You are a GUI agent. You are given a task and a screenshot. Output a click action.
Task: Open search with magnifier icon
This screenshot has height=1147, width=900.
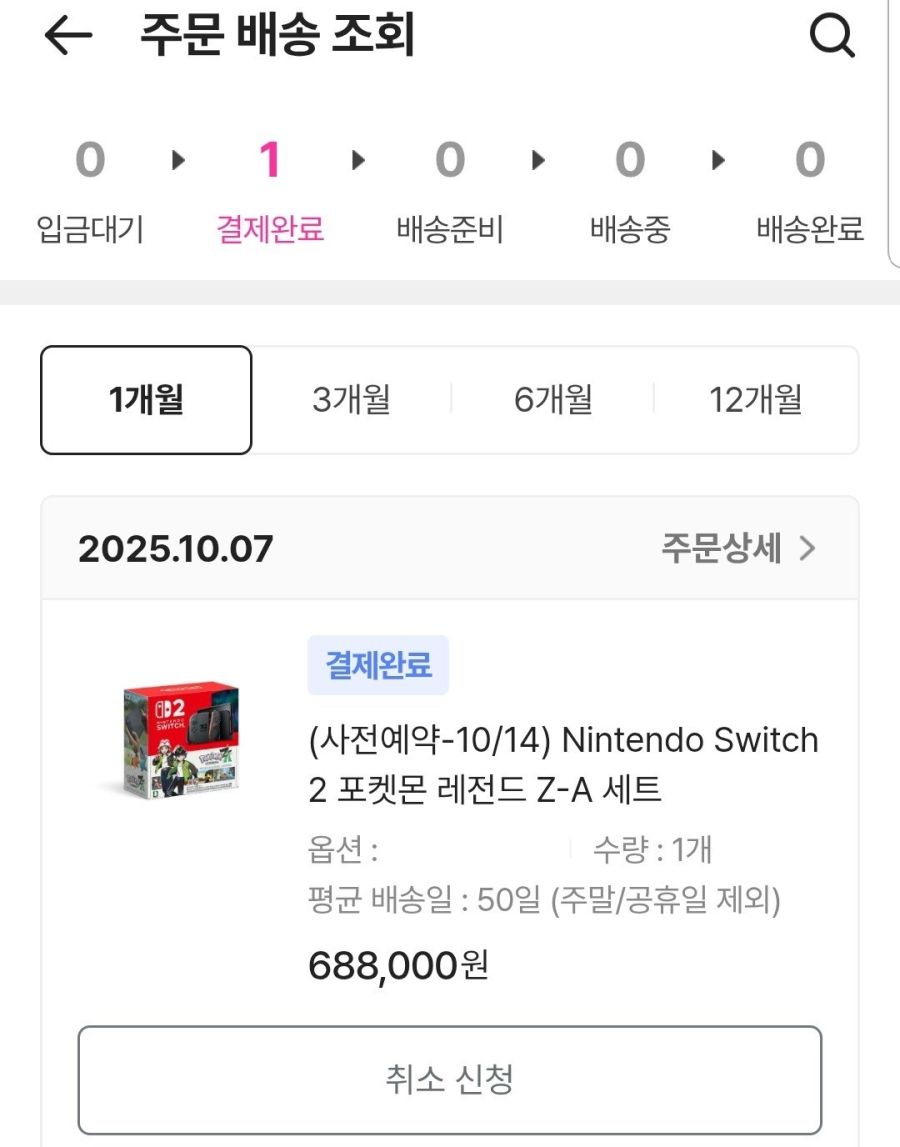[831, 38]
